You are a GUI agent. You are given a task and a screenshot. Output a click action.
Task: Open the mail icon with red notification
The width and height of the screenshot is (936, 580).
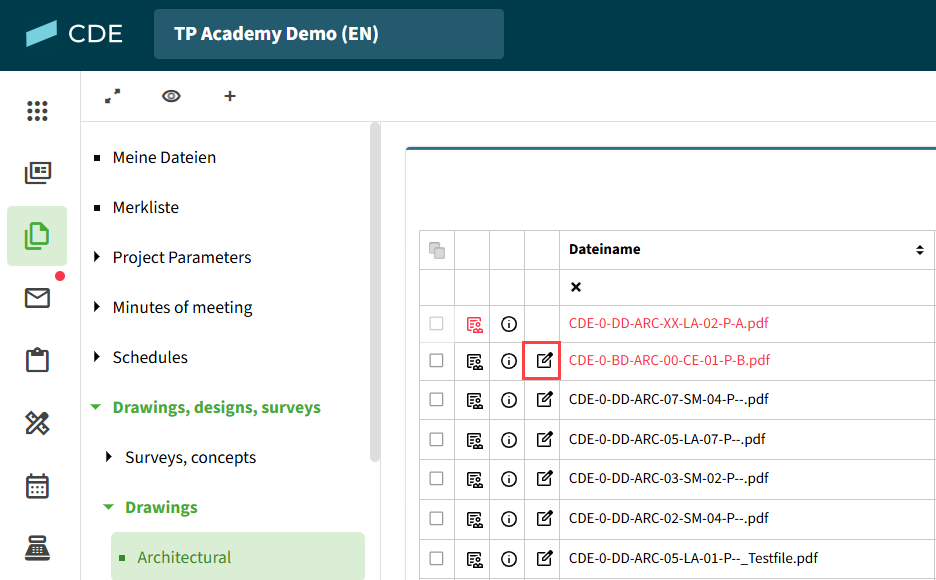tap(37, 298)
